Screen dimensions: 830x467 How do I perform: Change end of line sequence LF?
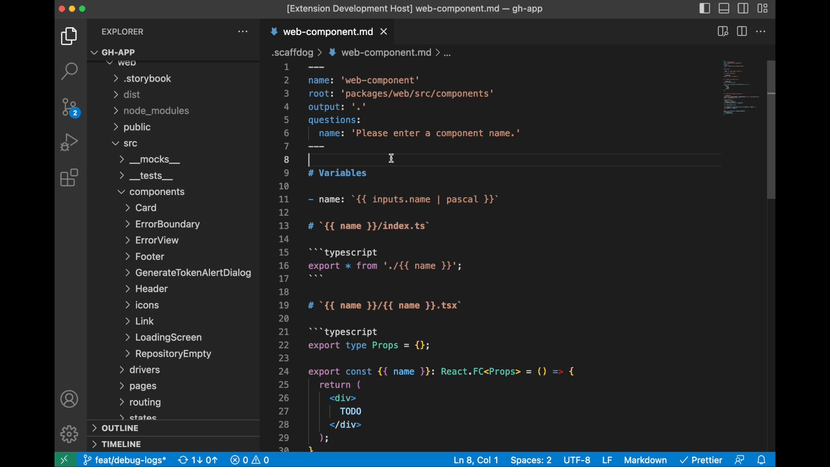click(607, 460)
